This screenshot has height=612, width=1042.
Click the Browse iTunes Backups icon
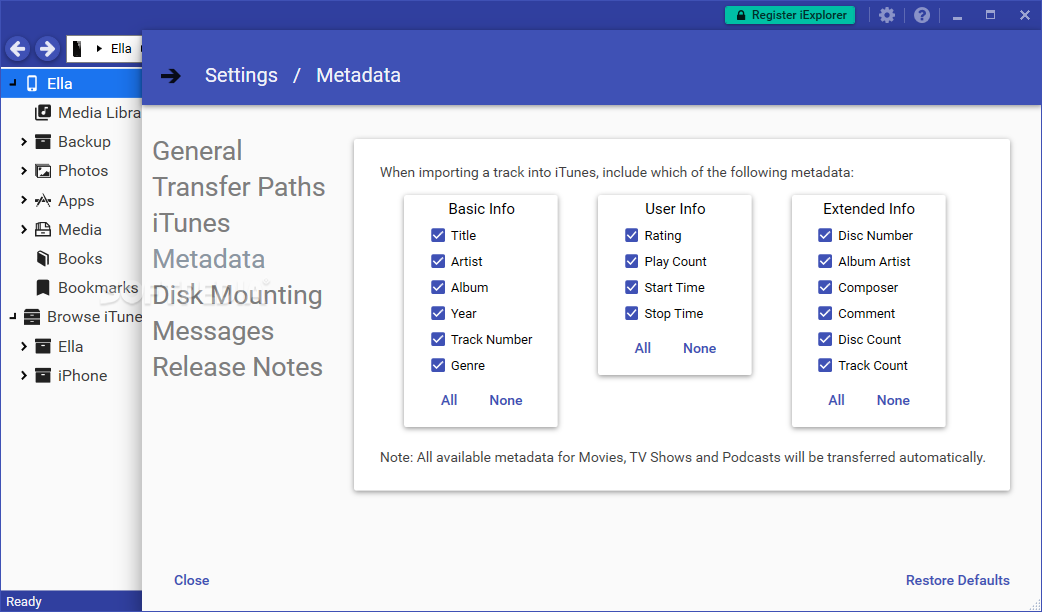coord(31,317)
